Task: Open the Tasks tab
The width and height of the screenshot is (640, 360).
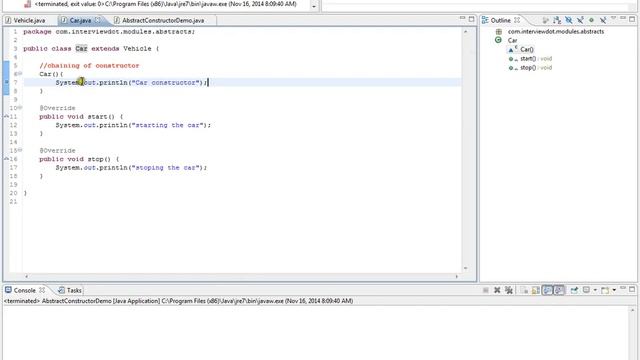Action: [70, 290]
